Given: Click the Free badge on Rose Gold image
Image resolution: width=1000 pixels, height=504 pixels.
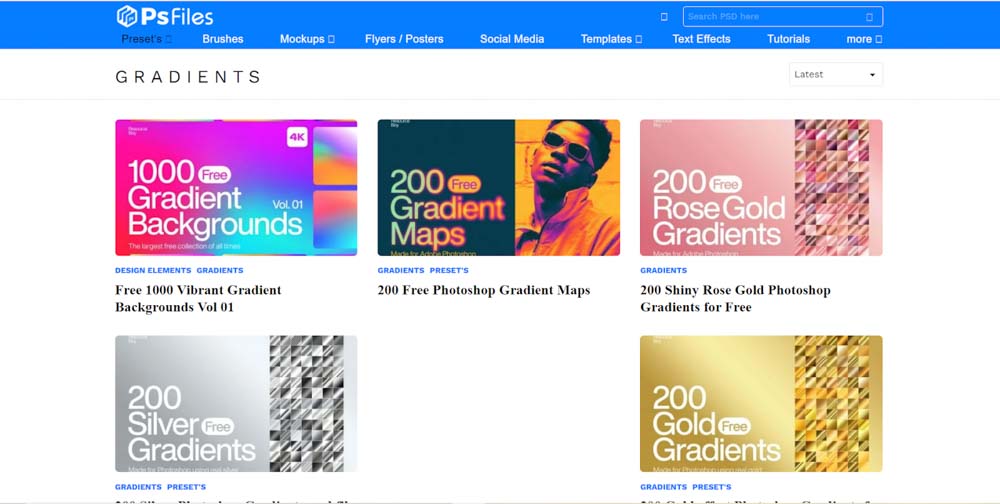Looking at the screenshot, I should (x=726, y=185).
